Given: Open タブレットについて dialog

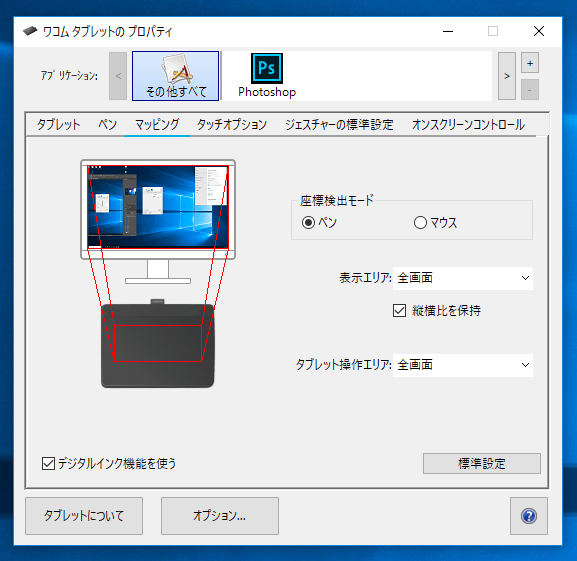Looking at the screenshot, I should [84, 516].
